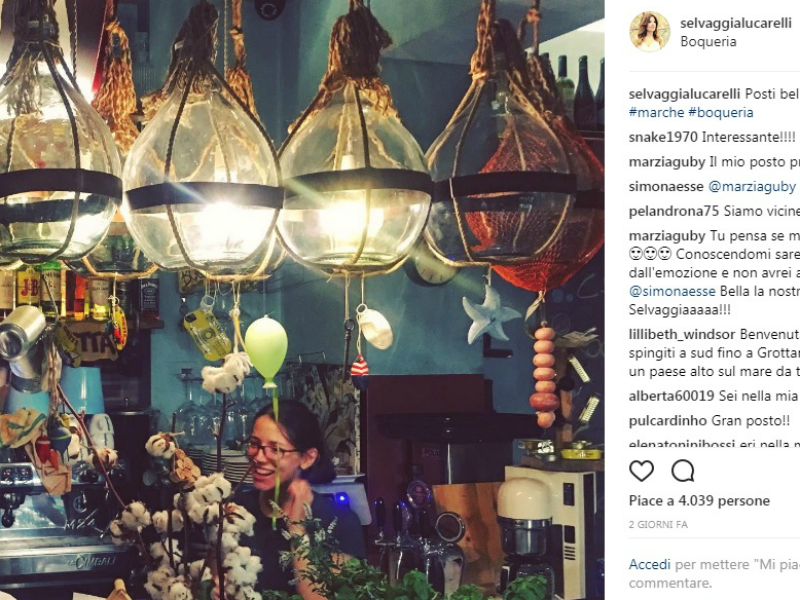Open lillibeth_windsor commenter profile
Image resolution: width=800 pixels, height=600 pixels.
(x=682, y=335)
